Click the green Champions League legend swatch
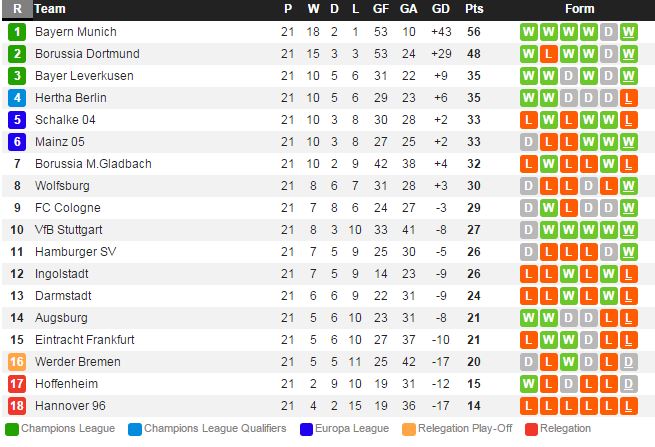Screen dimensions: 655x447 click(x=11, y=429)
